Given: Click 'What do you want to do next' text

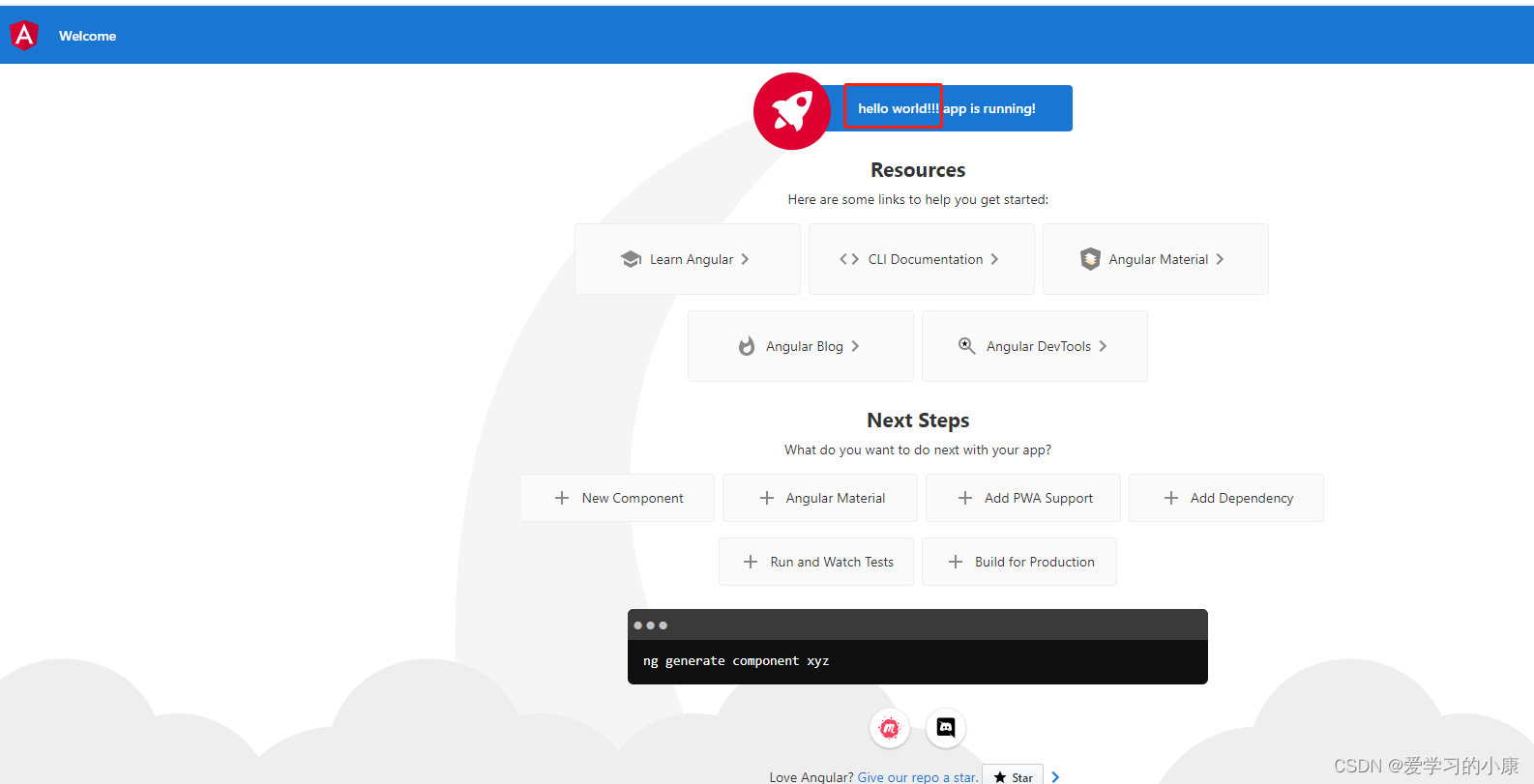Looking at the screenshot, I should point(918,450).
